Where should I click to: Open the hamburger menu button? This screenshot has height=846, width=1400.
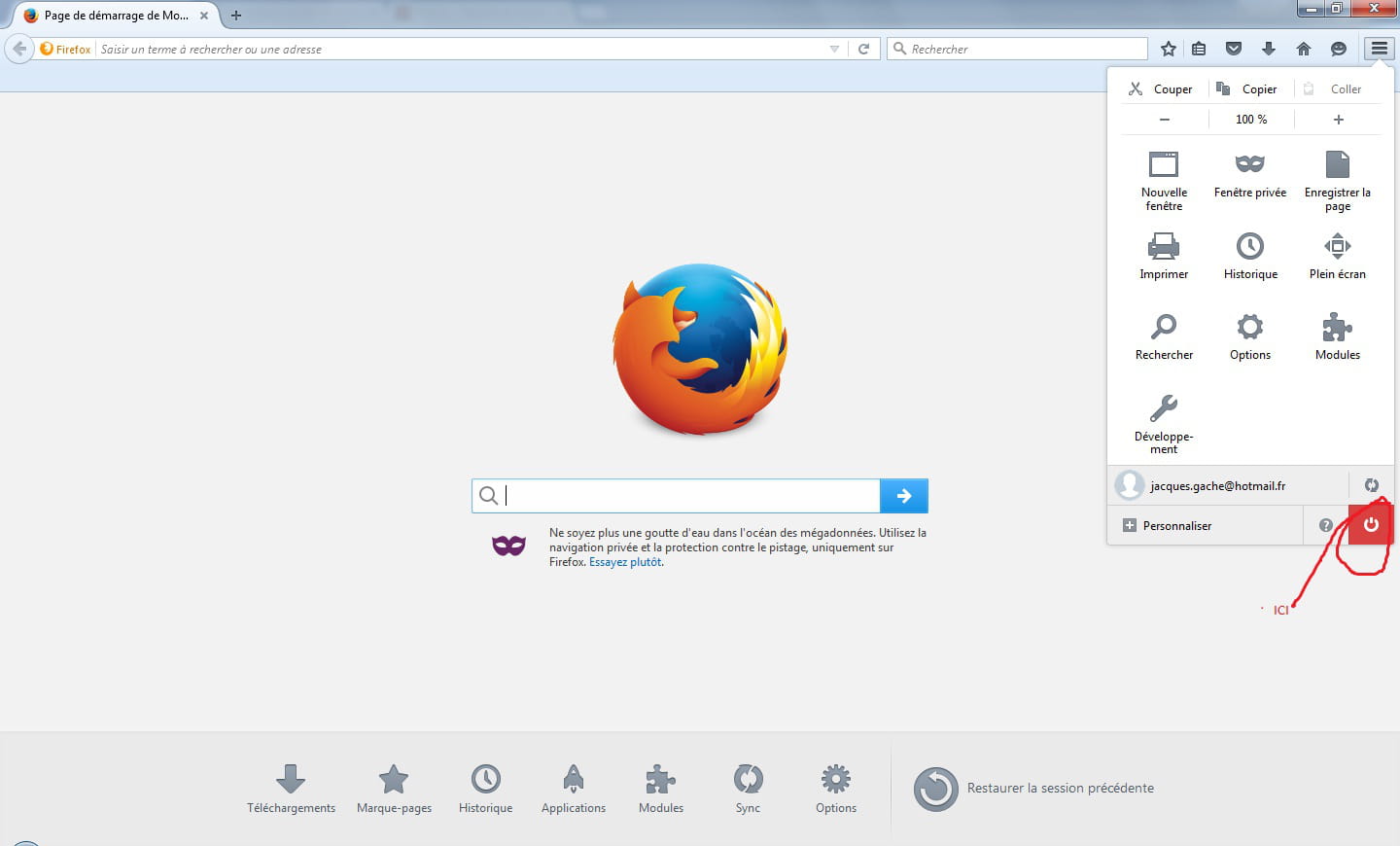click(1379, 49)
